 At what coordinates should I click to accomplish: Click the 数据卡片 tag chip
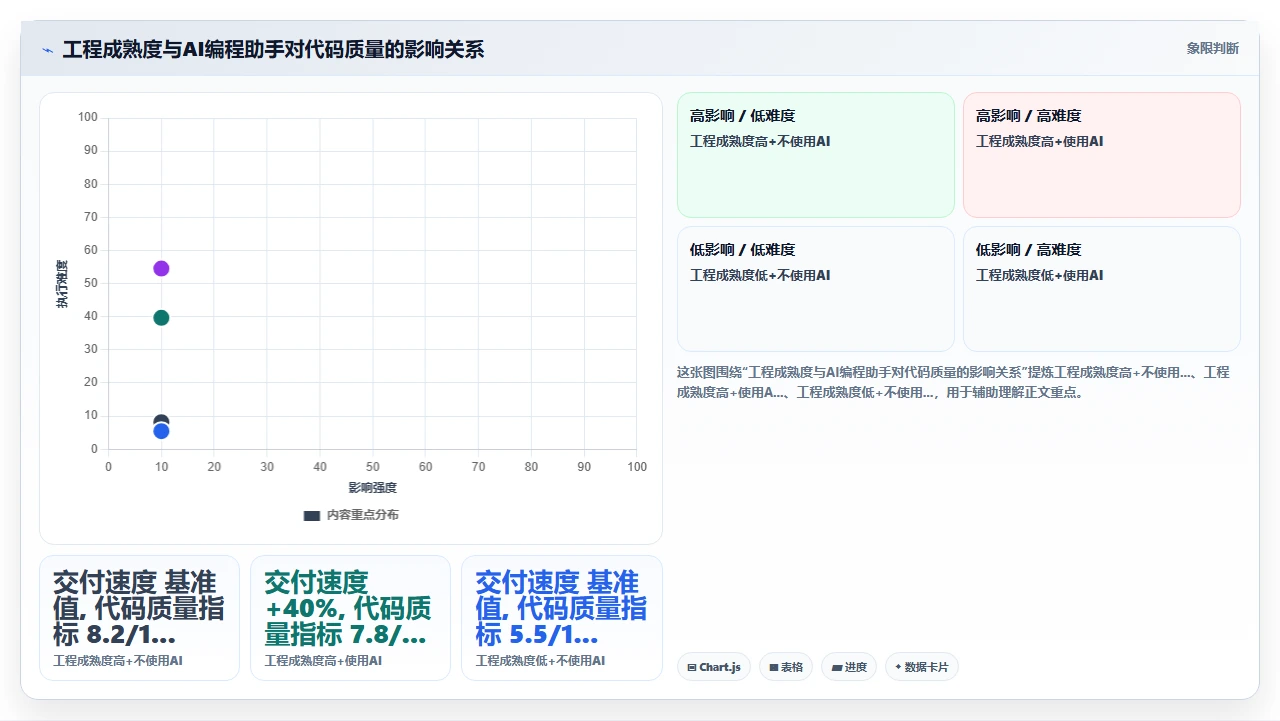tap(922, 667)
